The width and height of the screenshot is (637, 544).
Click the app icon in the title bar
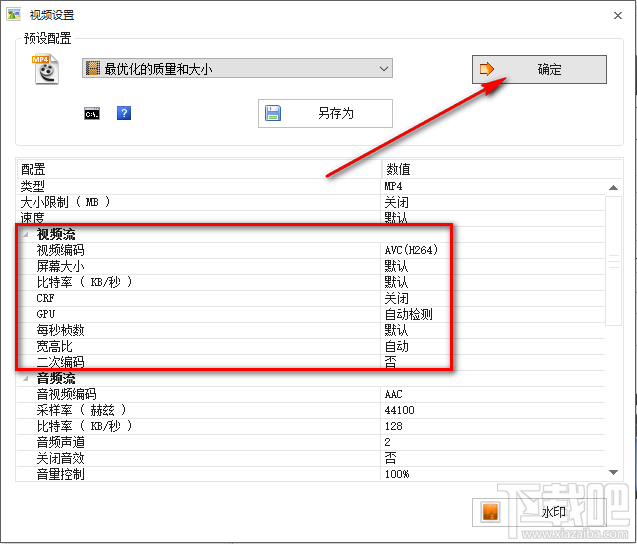coord(13,15)
